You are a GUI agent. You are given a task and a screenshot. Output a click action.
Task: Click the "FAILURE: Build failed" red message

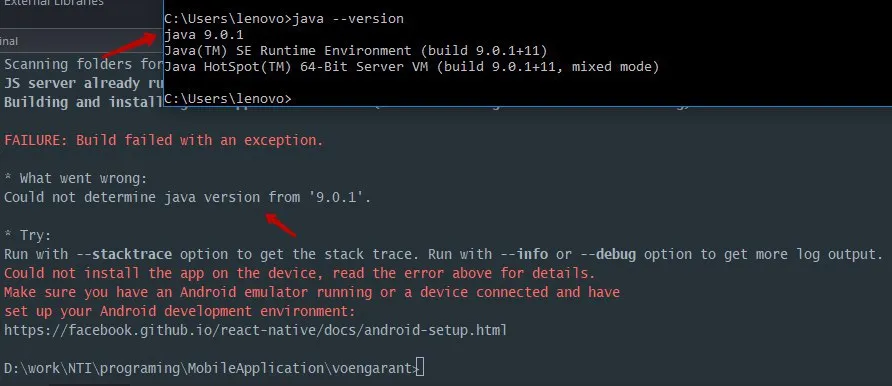tap(164, 140)
